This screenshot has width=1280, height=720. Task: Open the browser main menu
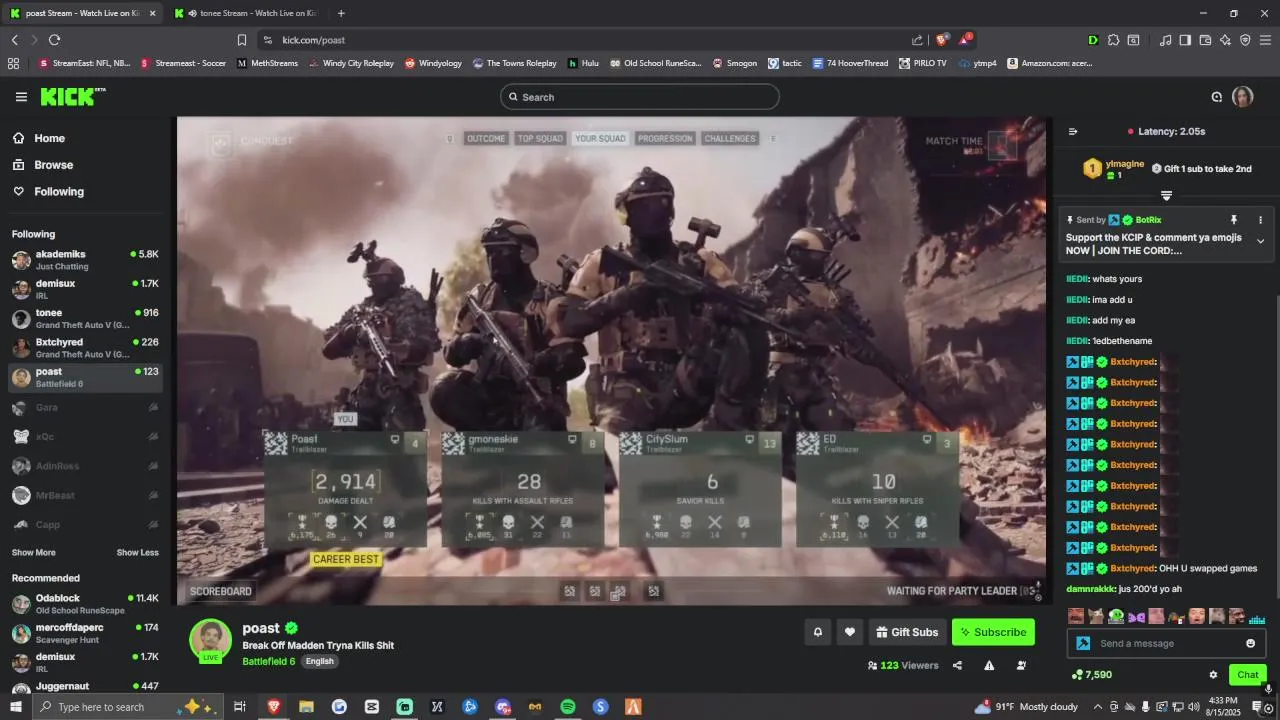pyautogui.click(x=1265, y=40)
